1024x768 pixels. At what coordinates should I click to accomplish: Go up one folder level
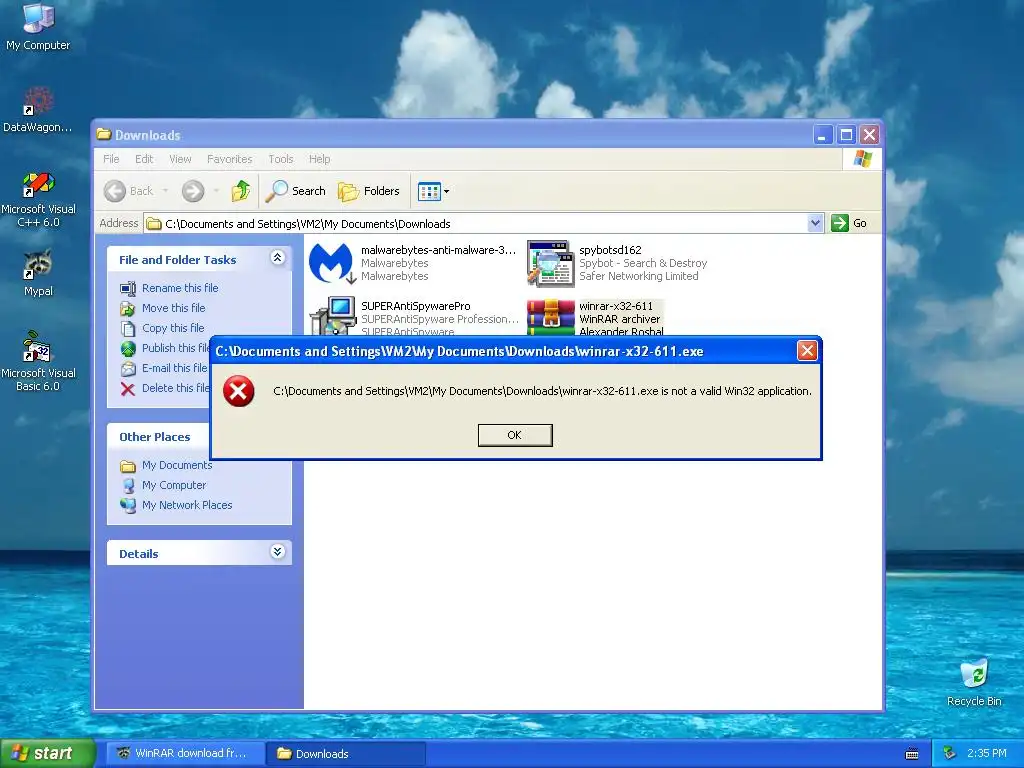coord(240,191)
